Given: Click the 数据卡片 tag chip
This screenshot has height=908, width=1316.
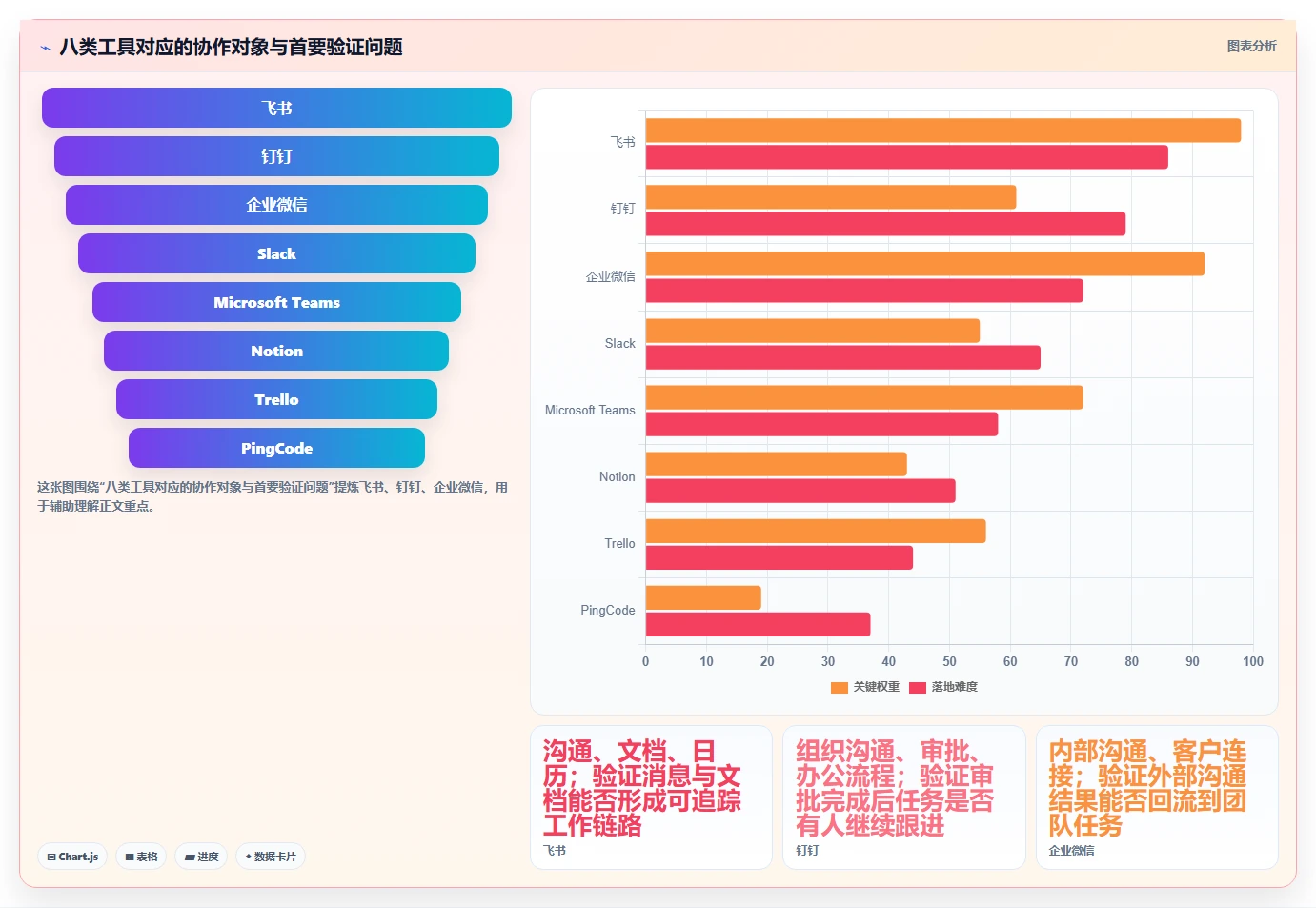Looking at the screenshot, I should coord(271,857).
